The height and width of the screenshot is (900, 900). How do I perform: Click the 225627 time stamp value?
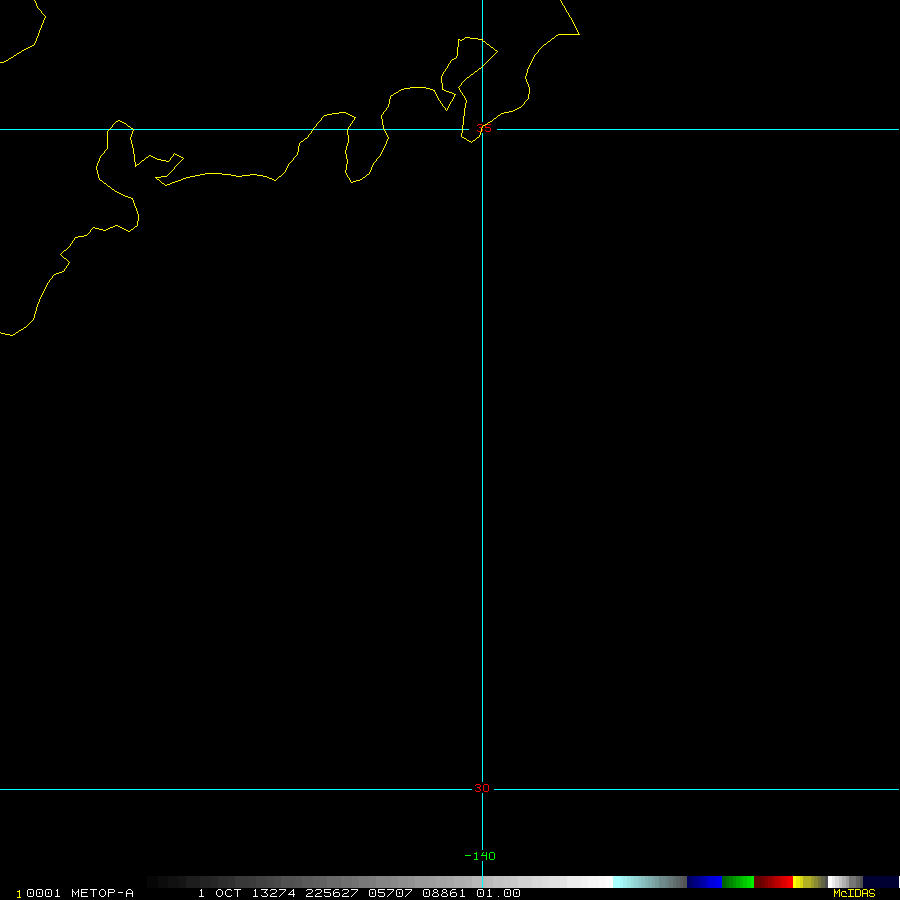[x=332, y=893]
